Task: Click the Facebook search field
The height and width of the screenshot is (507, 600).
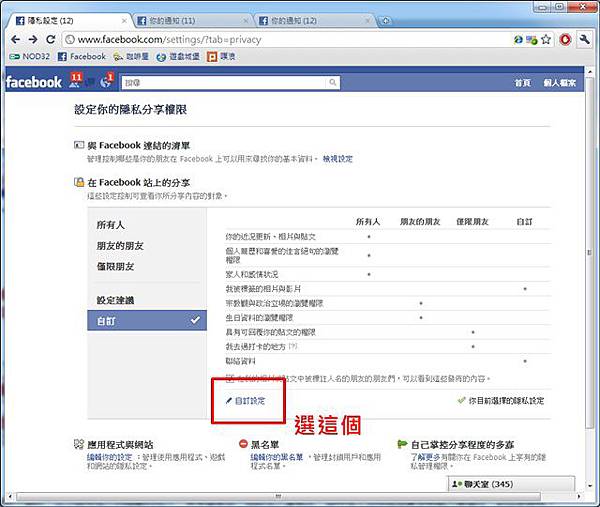Action: [x=225, y=83]
